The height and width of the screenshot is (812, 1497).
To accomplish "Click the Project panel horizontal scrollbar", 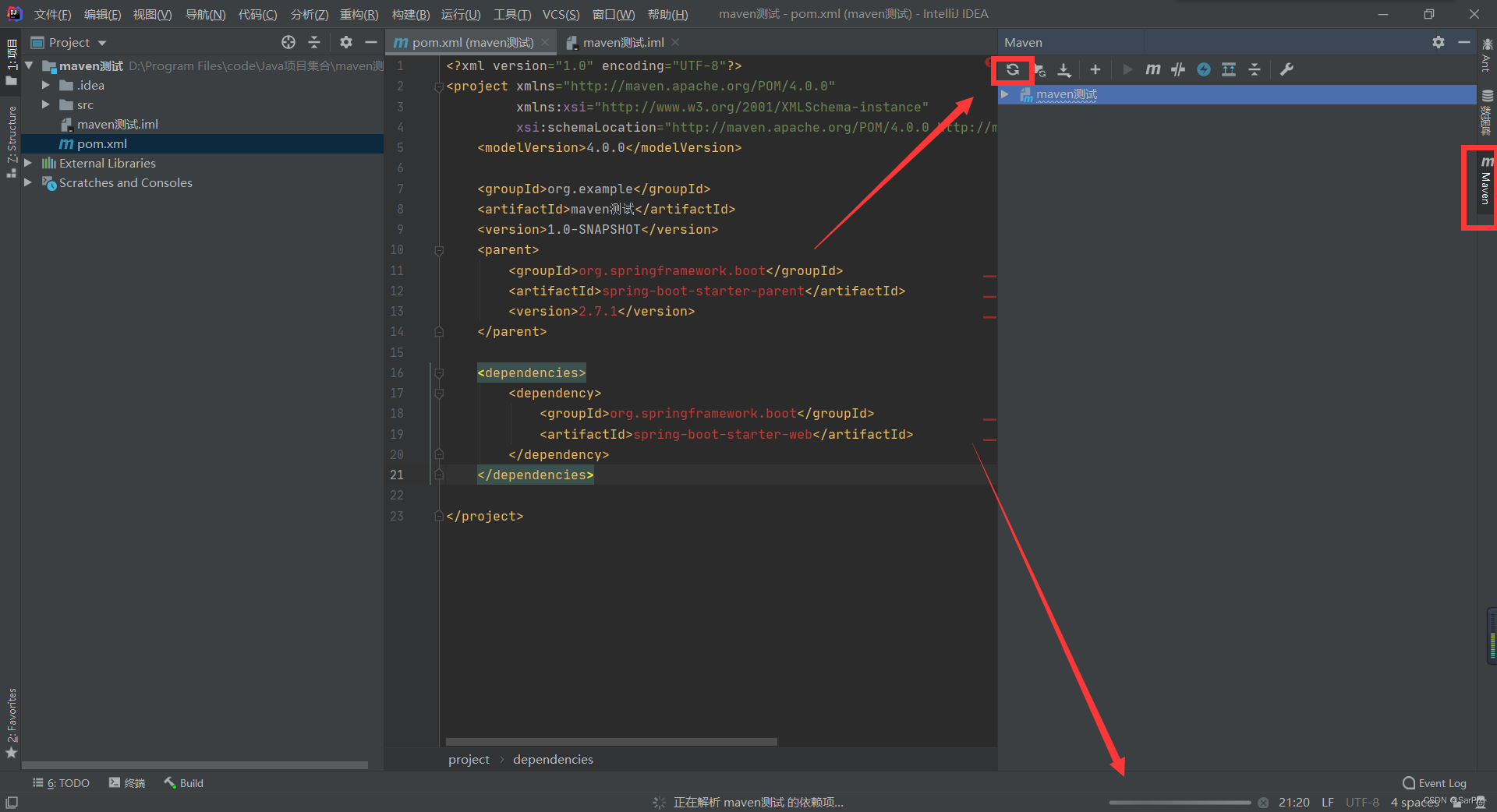I will [195, 765].
